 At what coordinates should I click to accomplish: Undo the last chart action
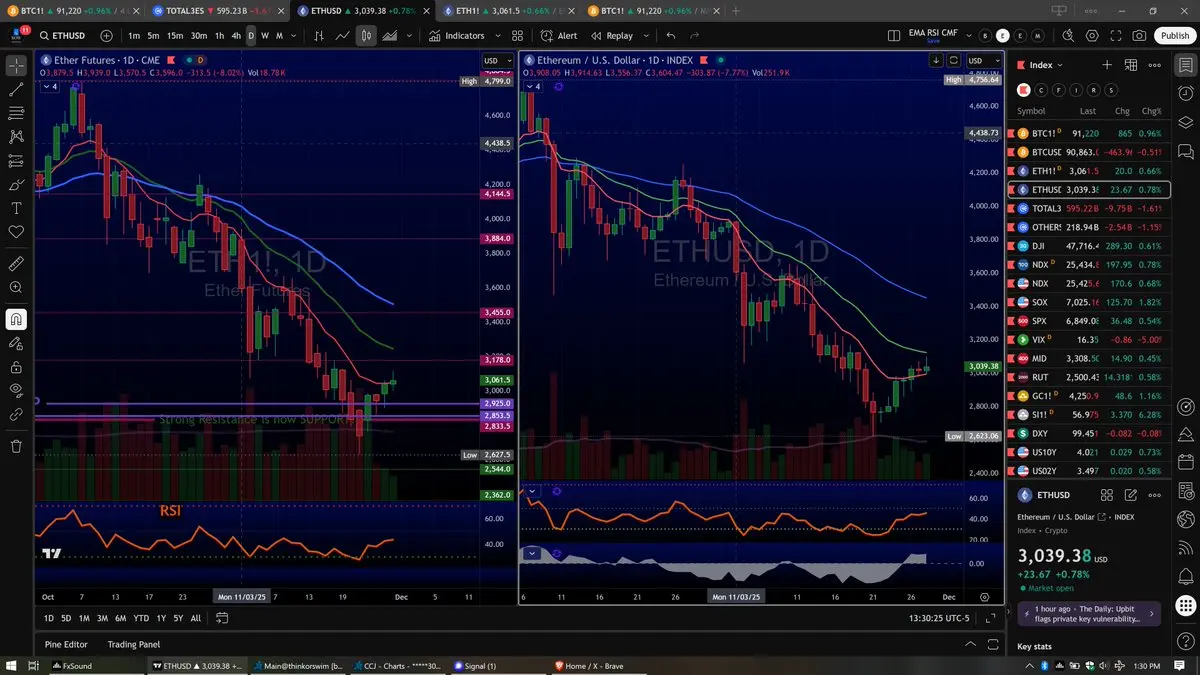(670, 36)
